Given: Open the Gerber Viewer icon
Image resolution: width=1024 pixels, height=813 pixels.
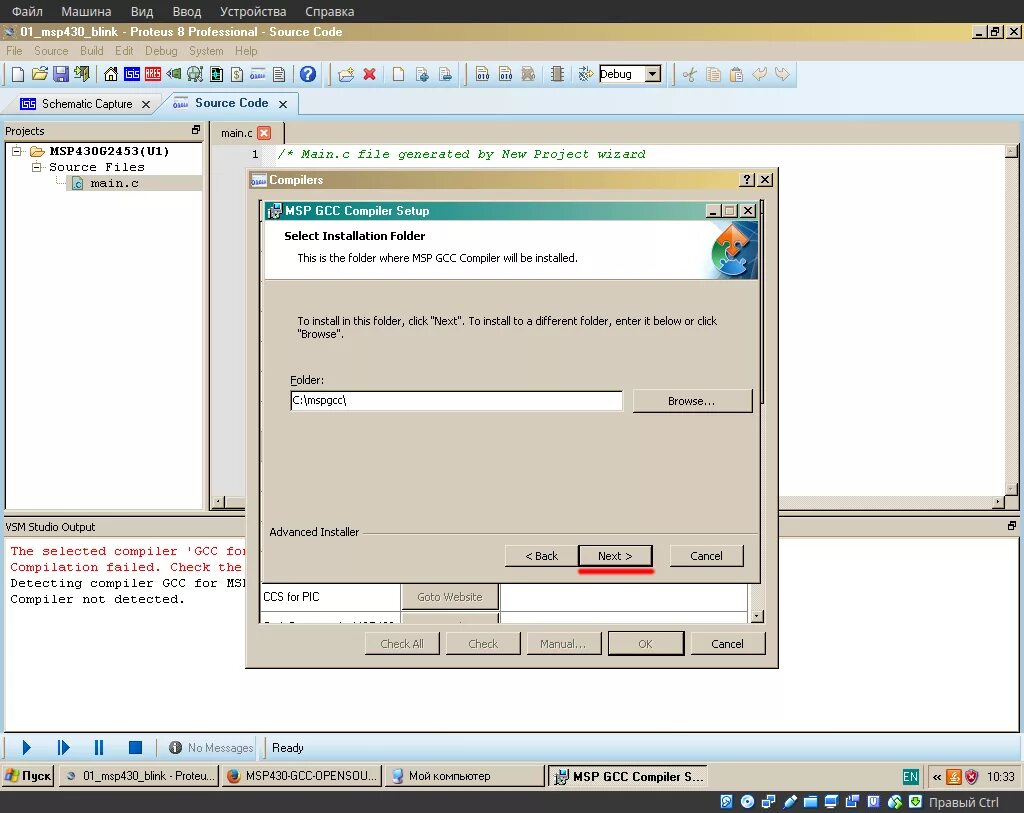Looking at the screenshot, I should pyautogui.click(x=195, y=74).
